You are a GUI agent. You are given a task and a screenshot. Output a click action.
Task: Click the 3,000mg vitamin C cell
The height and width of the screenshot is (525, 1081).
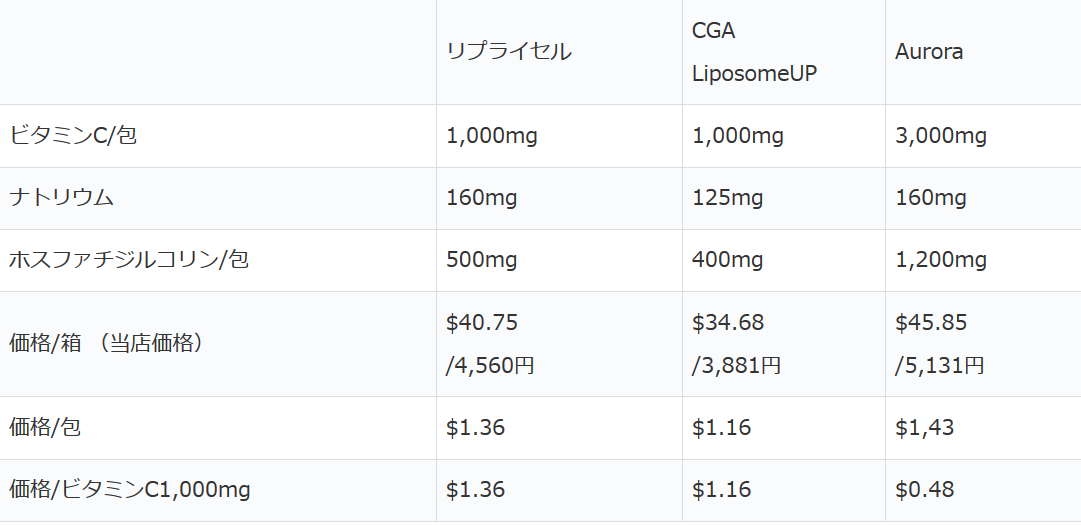940,136
